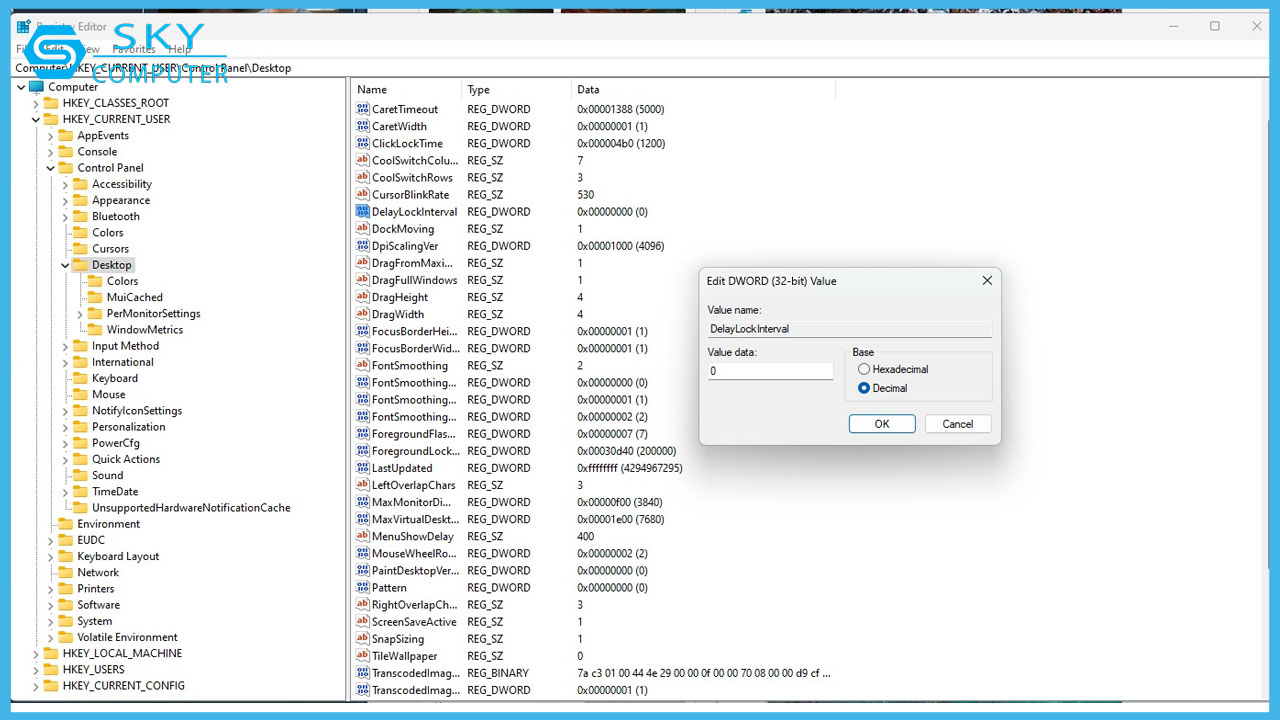
Task: Cancel the DWORD value edit
Action: pyautogui.click(x=957, y=423)
